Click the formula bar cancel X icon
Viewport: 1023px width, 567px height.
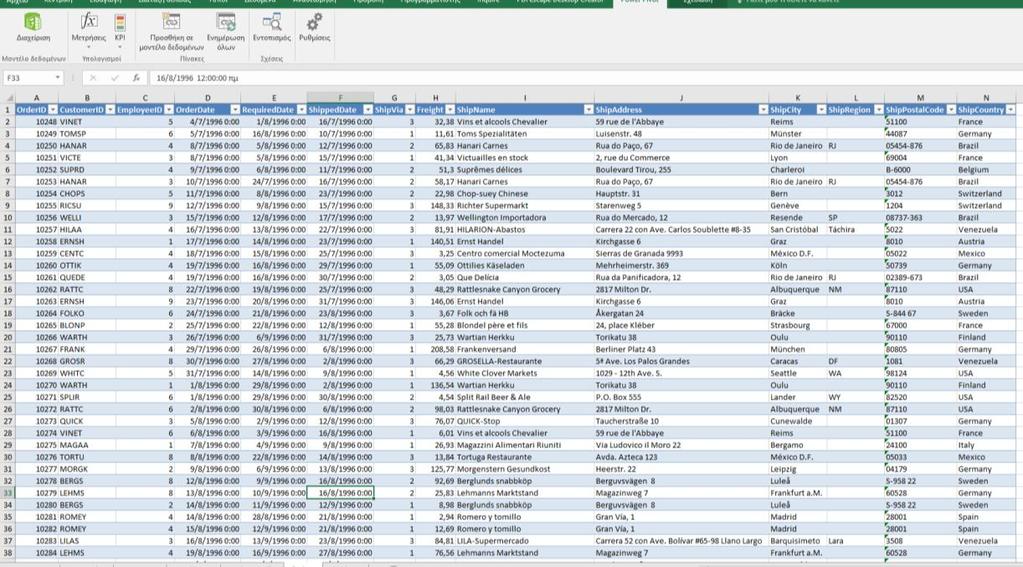click(93, 78)
